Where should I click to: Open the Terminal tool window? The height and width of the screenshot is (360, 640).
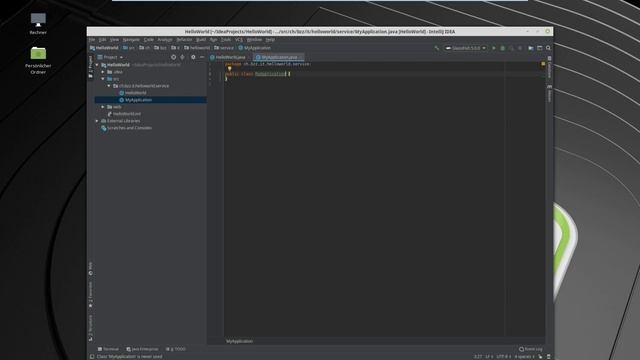[x=108, y=349]
